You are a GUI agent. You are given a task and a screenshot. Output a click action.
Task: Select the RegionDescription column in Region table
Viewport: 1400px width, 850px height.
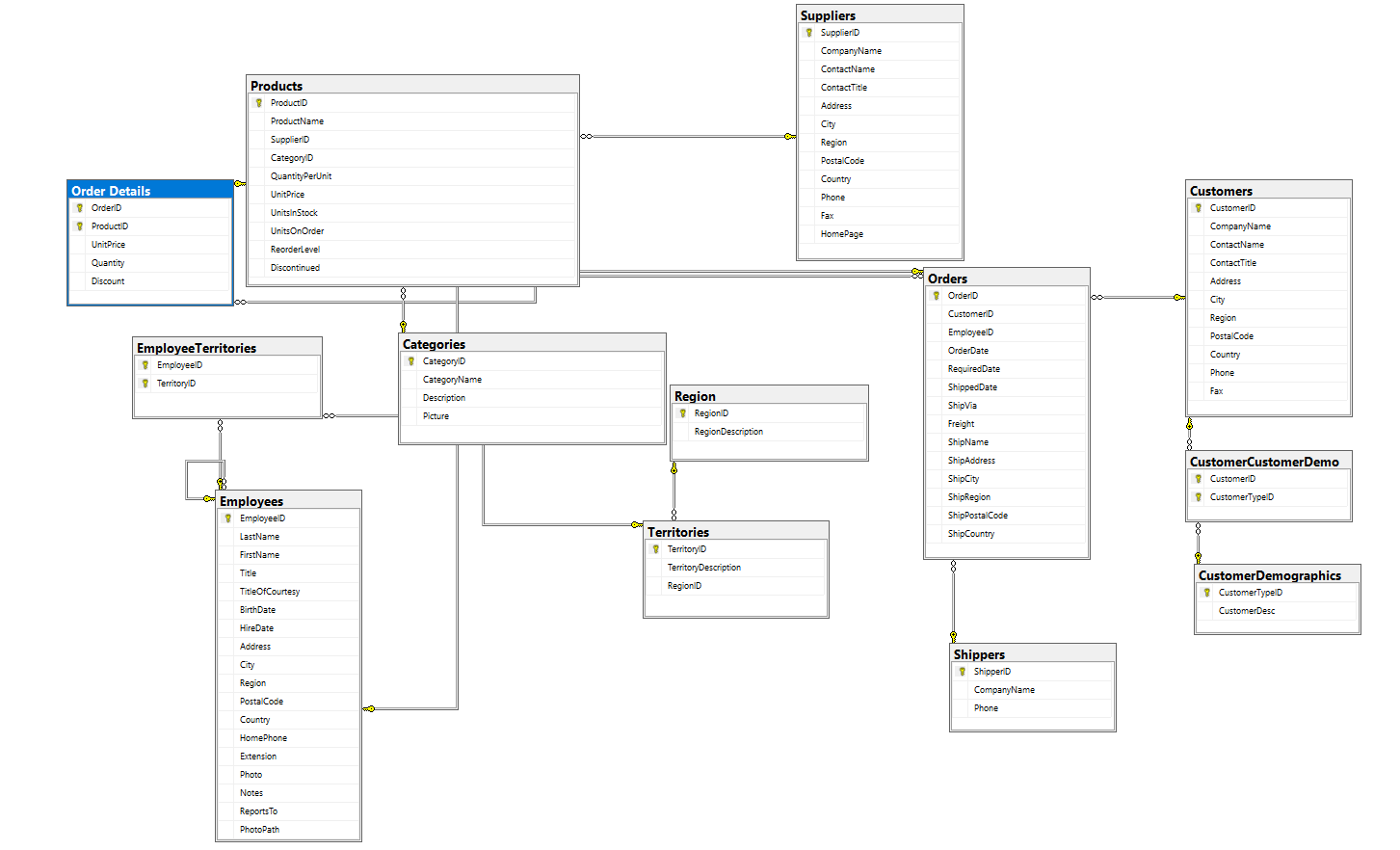tap(728, 432)
